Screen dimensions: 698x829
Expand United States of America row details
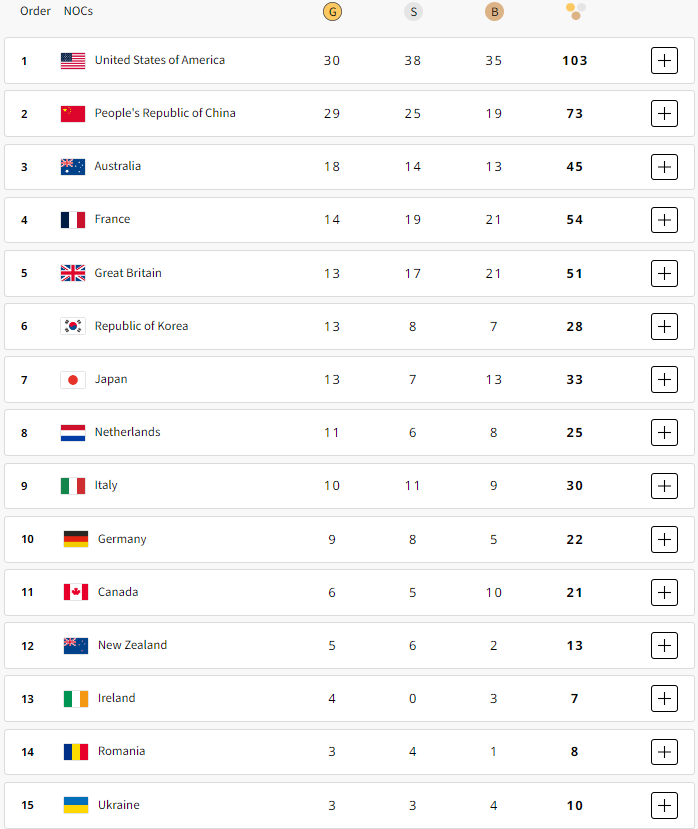coord(664,60)
